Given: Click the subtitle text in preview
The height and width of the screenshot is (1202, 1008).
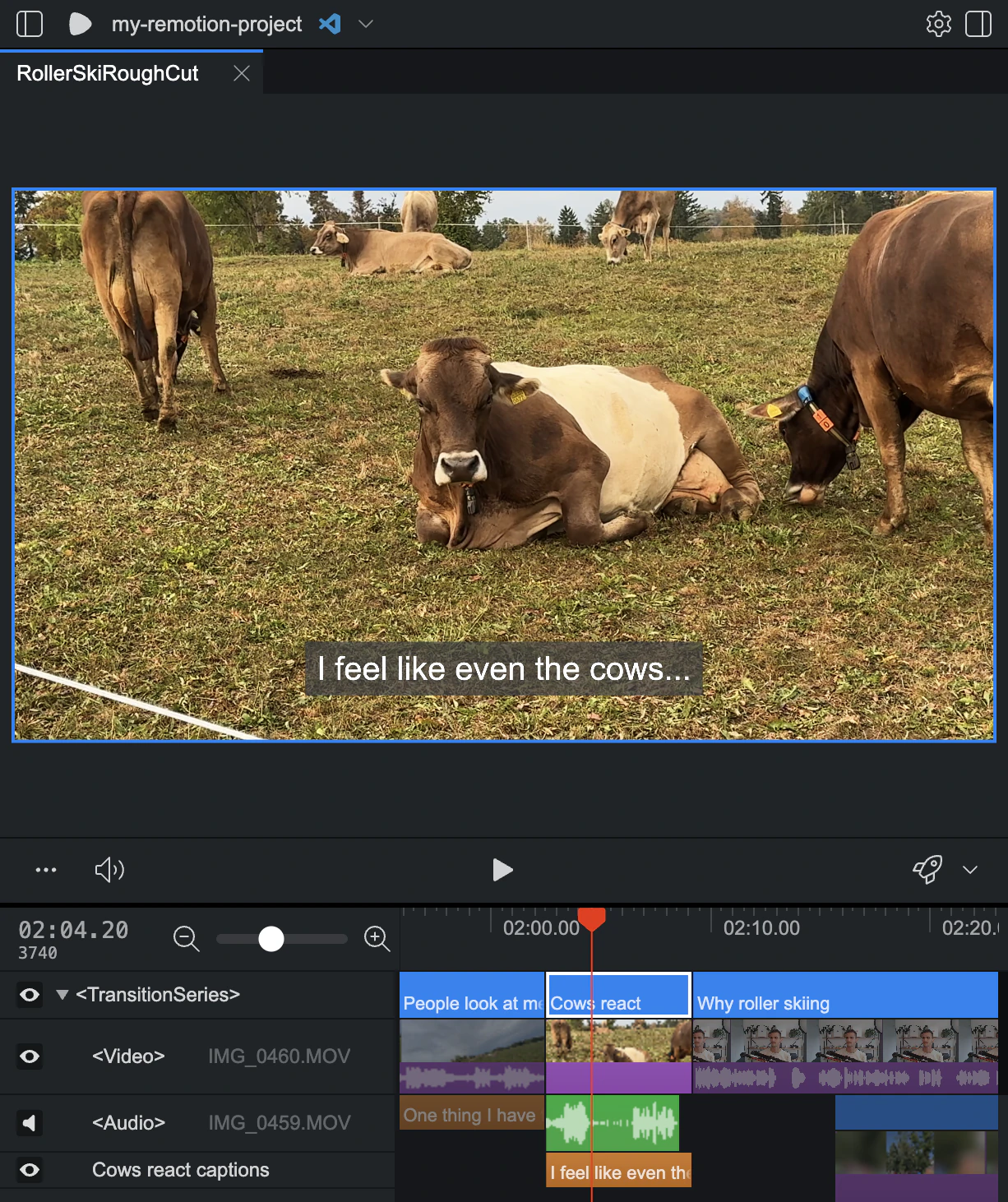Looking at the screenshot, I should 504,669.
